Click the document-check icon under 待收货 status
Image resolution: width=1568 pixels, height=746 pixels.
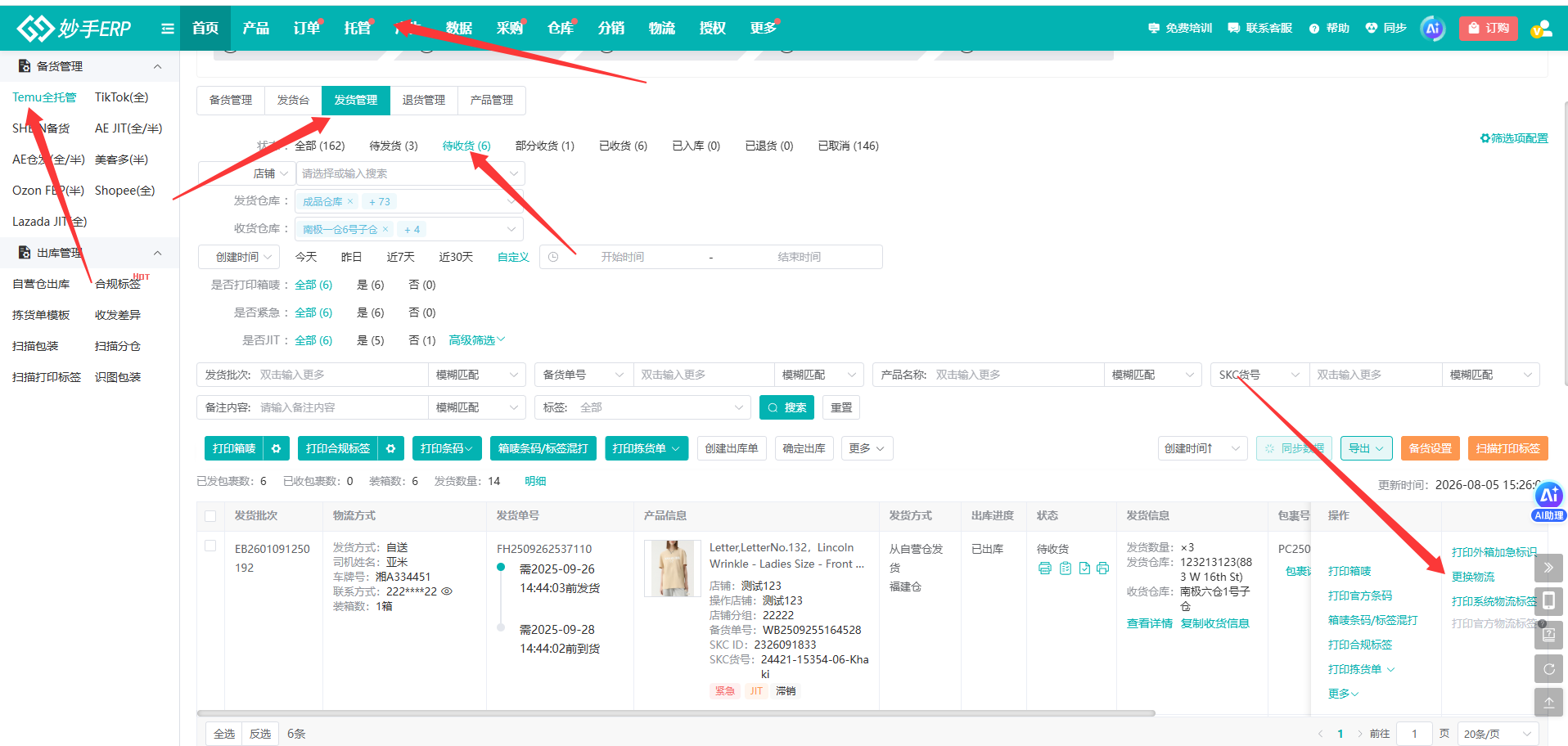click(x=1084, y=568)
